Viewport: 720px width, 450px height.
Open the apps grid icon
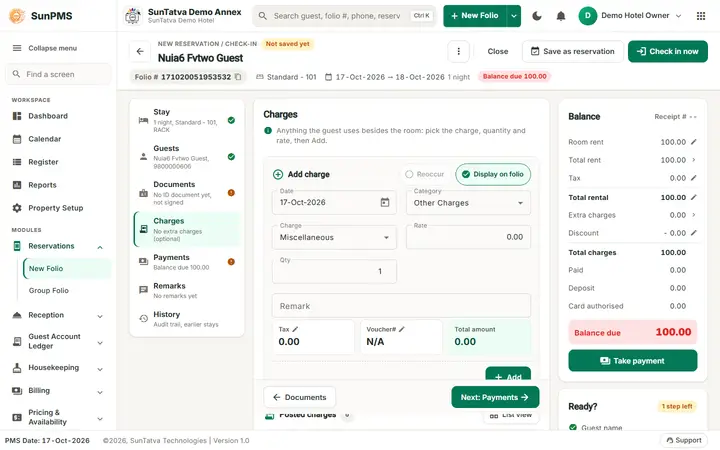[701, 16]
